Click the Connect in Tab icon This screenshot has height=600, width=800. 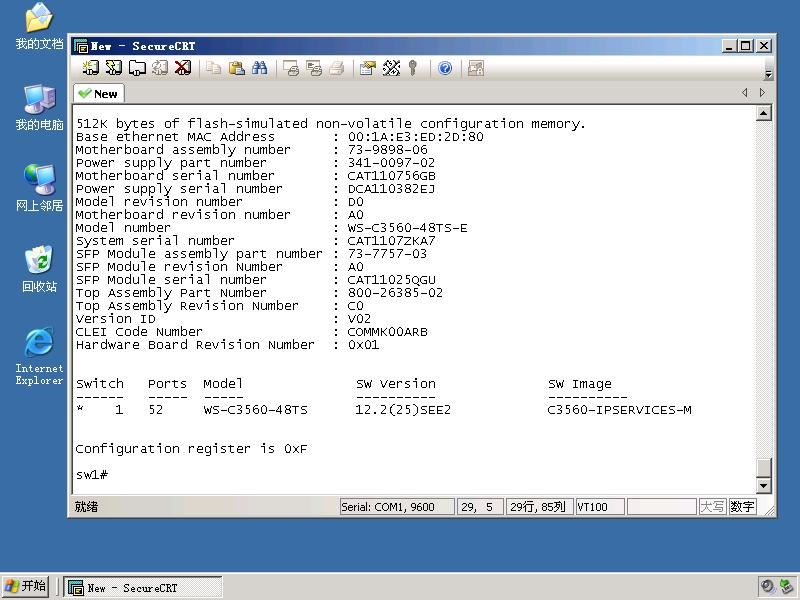pos(137,68)
